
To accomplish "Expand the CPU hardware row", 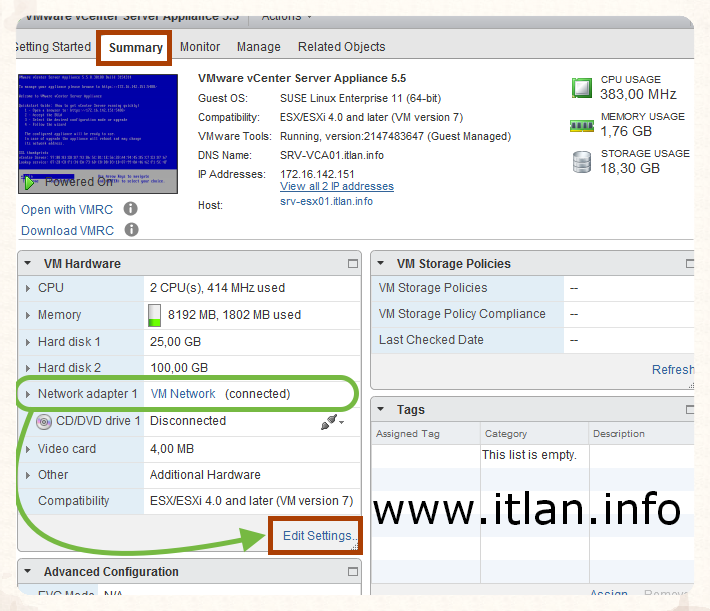I will point(28,288).
